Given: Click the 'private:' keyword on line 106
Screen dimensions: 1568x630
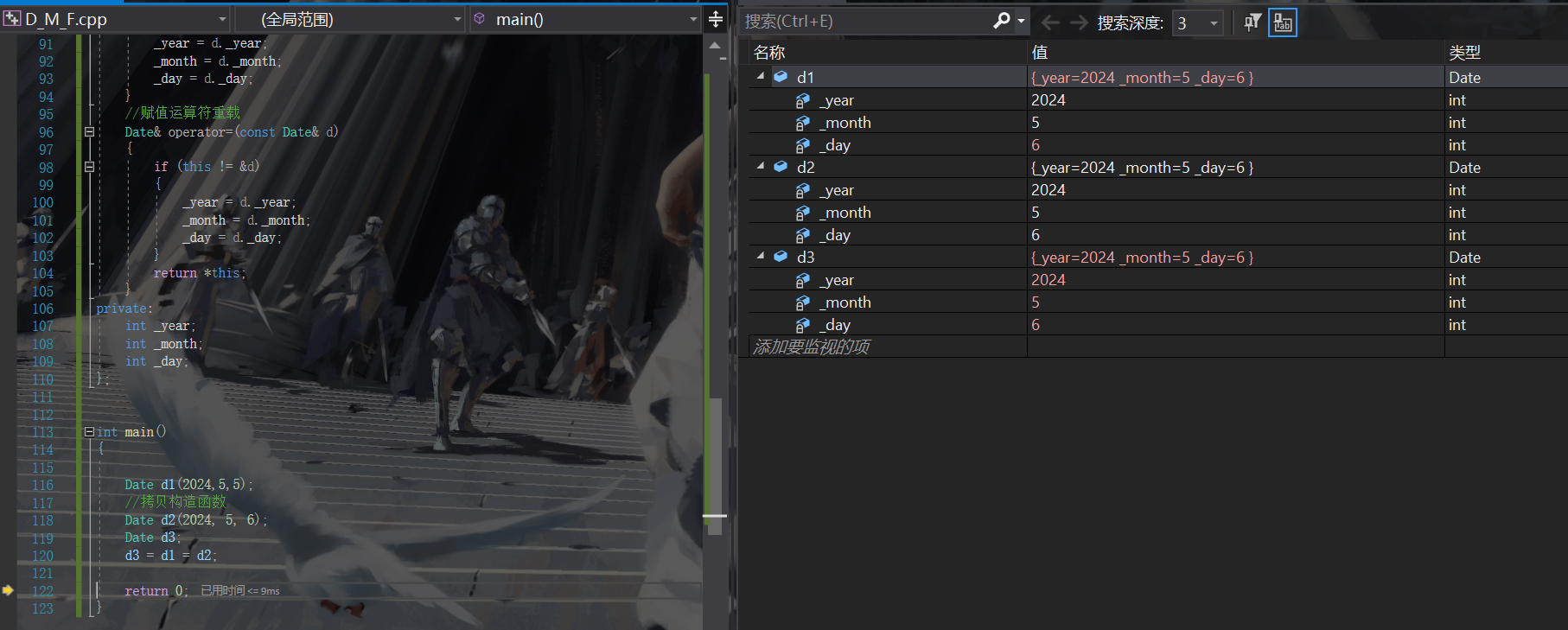Looking at the screenshot, I should click(x=124, y=309).
